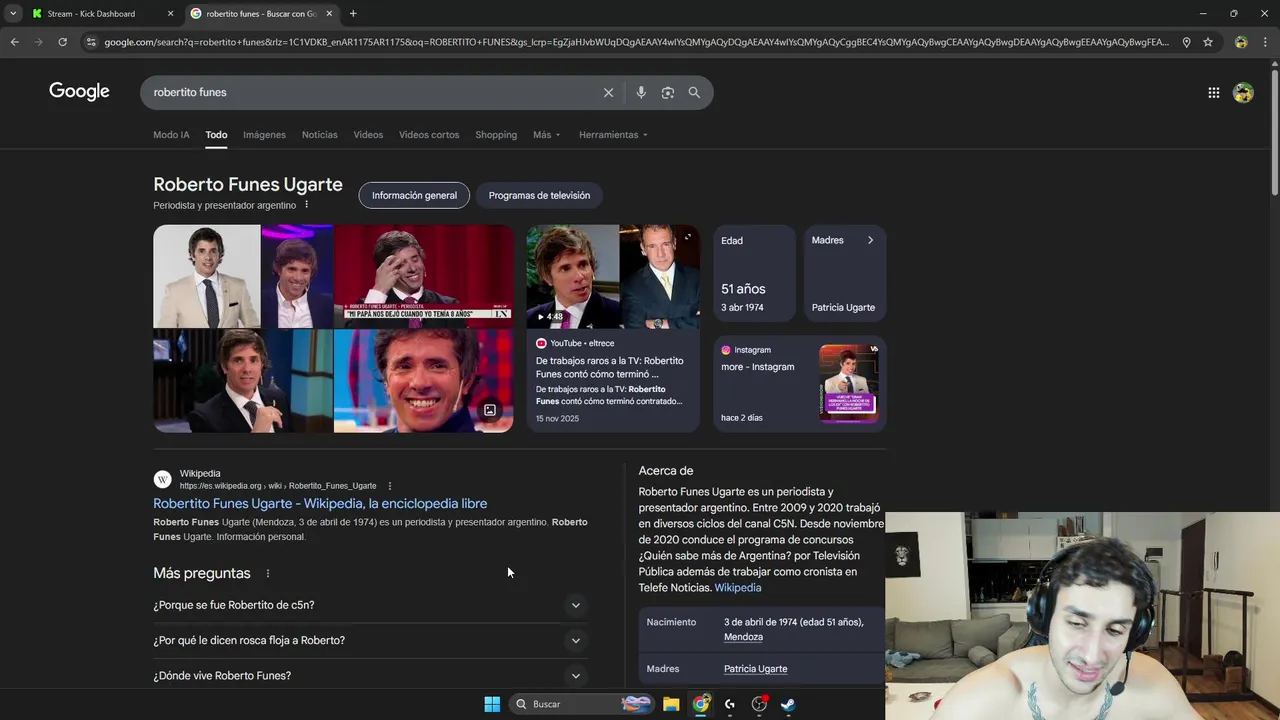
Task: Open Robertito Funes Ugarte Wikipedia result link
Action: (320, 504)
